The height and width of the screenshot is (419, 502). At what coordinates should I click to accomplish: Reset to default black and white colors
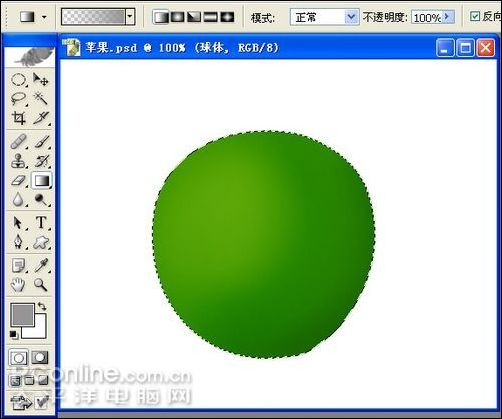pyautogui.click(x=13, y=334)
